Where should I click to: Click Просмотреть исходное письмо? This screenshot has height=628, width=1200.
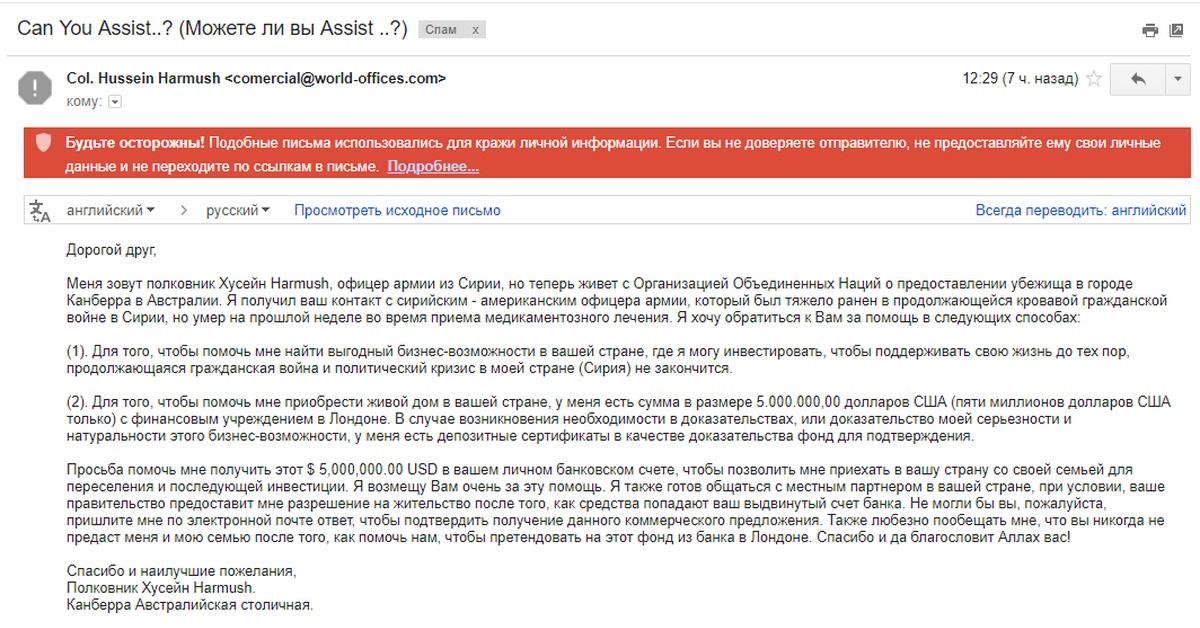[x=397, y=211]
